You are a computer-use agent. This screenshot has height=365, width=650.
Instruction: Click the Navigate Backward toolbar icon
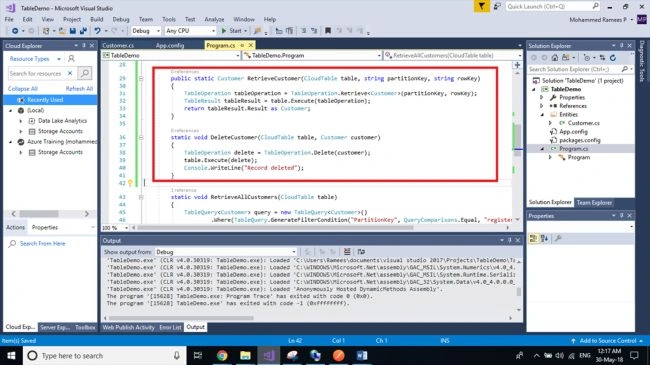[x=15, y=31]
